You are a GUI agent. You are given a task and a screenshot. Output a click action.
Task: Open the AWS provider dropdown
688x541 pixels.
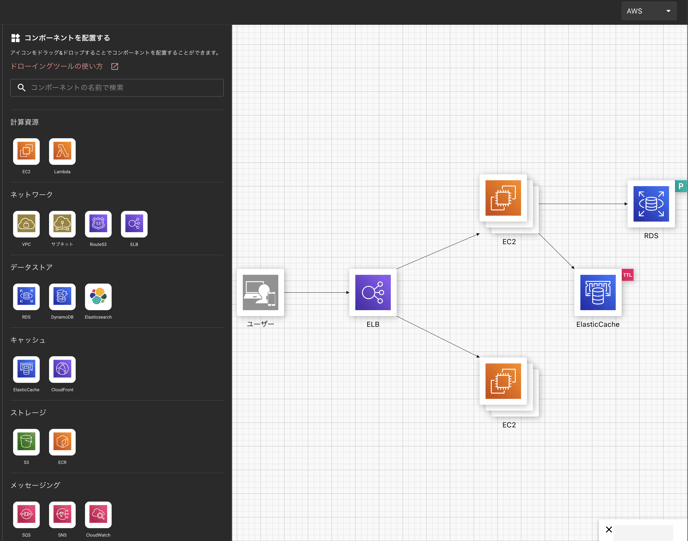(649, 11)
